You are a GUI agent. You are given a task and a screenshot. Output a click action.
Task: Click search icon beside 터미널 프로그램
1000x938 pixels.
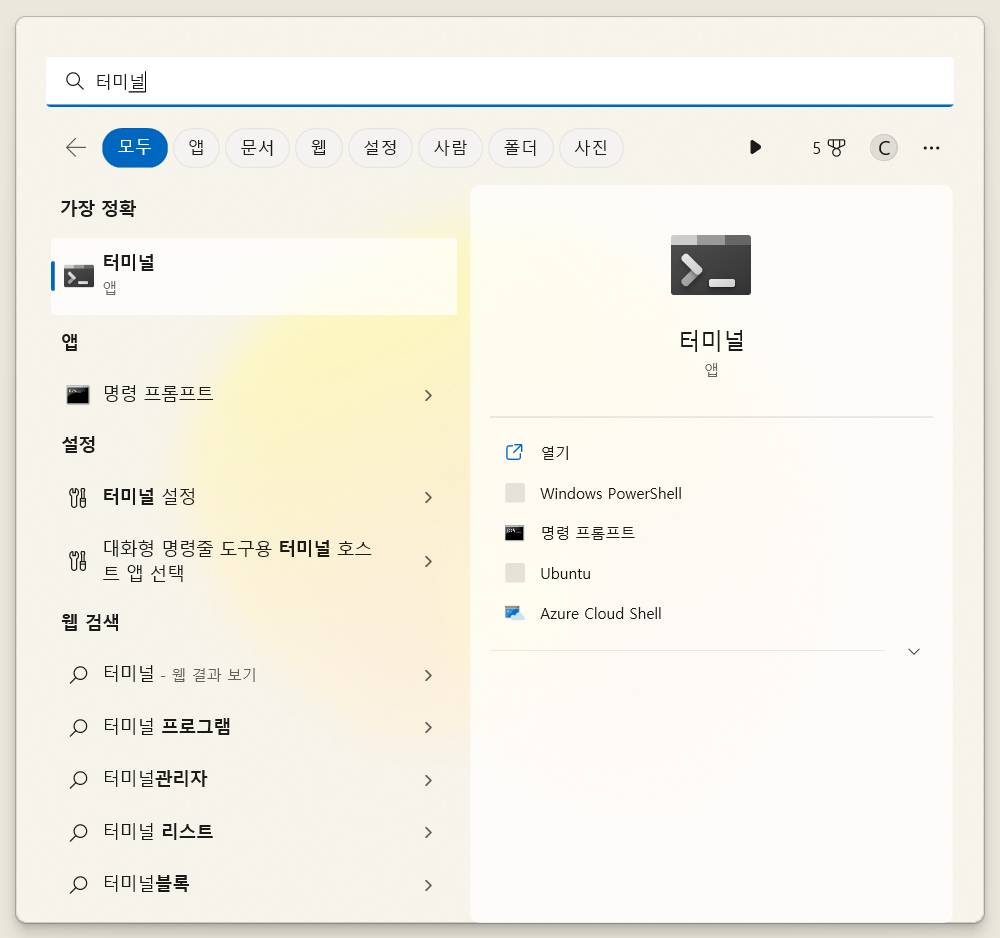pos(78,728)
